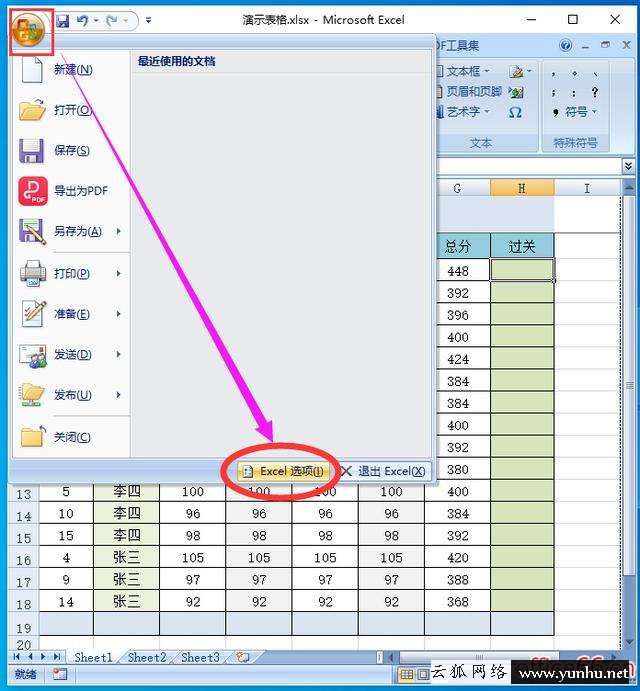
Task: Go to the last sheet navigation arrow
Action: pos(57,657)
